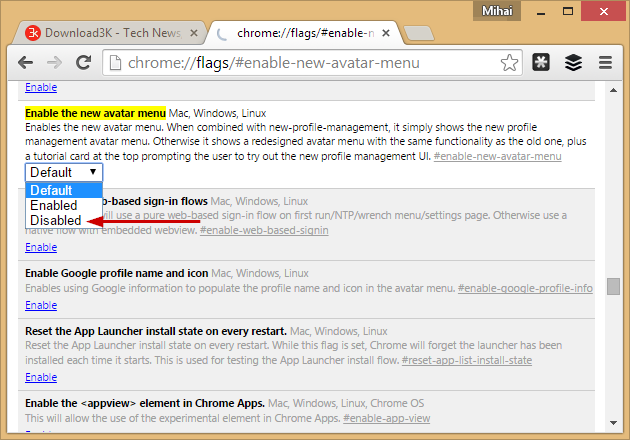Open the asterisk extension icon
Screen dimensions: 630x440
(x=541, y=62)
